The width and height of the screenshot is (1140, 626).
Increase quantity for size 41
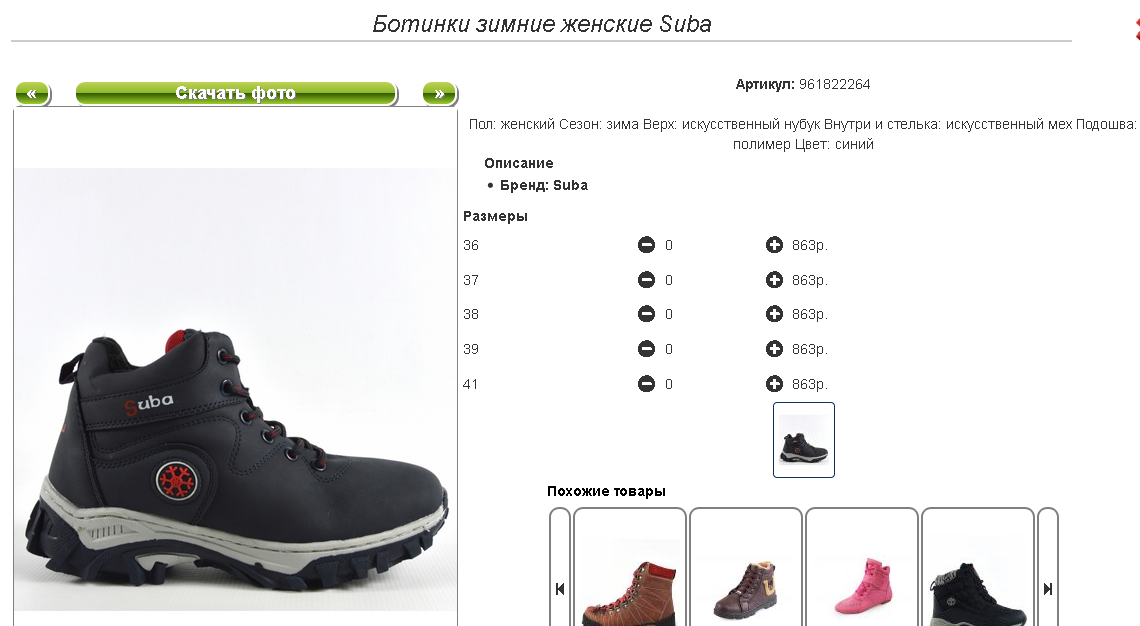coord(774,384)
